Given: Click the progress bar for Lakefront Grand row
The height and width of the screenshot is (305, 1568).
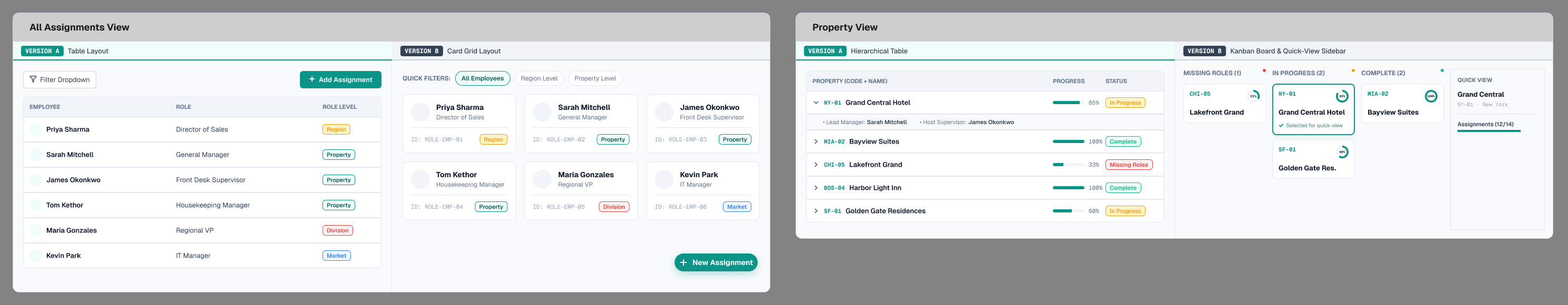Looking at the screenshot, I should click(1068, 165).
